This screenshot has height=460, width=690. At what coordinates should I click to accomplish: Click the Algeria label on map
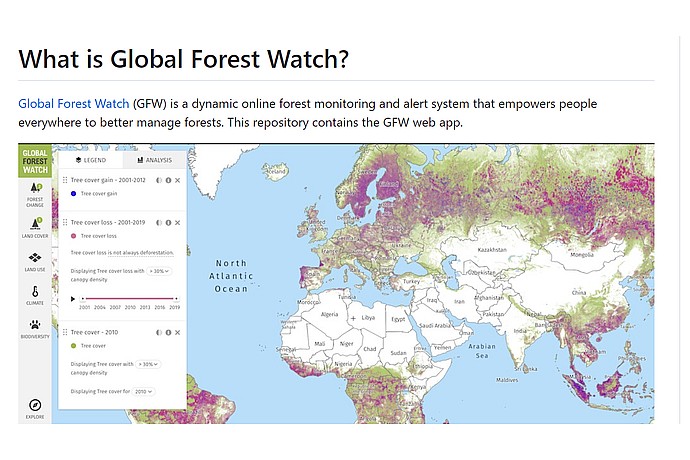click(x=330, y=314)
